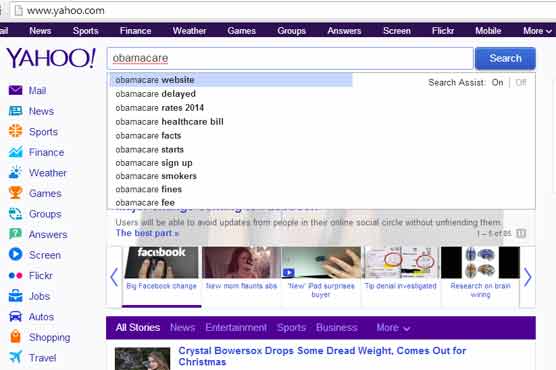Viewport: 556px width, 370px height.
Task: Click the Jobs briefcase icon in sidebar
Action: pyautogui.click(x=15, y=296)
